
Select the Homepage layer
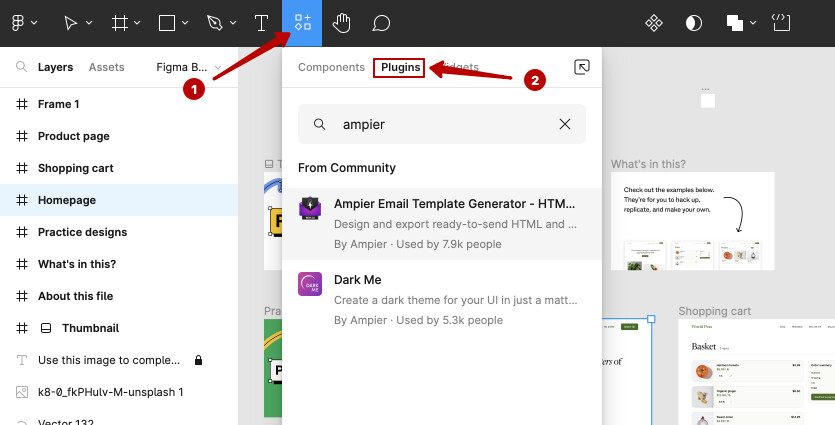coord(119,200)
